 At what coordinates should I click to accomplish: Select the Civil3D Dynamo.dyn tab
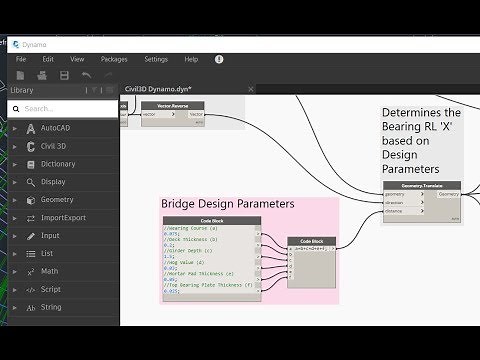(158, 89)
